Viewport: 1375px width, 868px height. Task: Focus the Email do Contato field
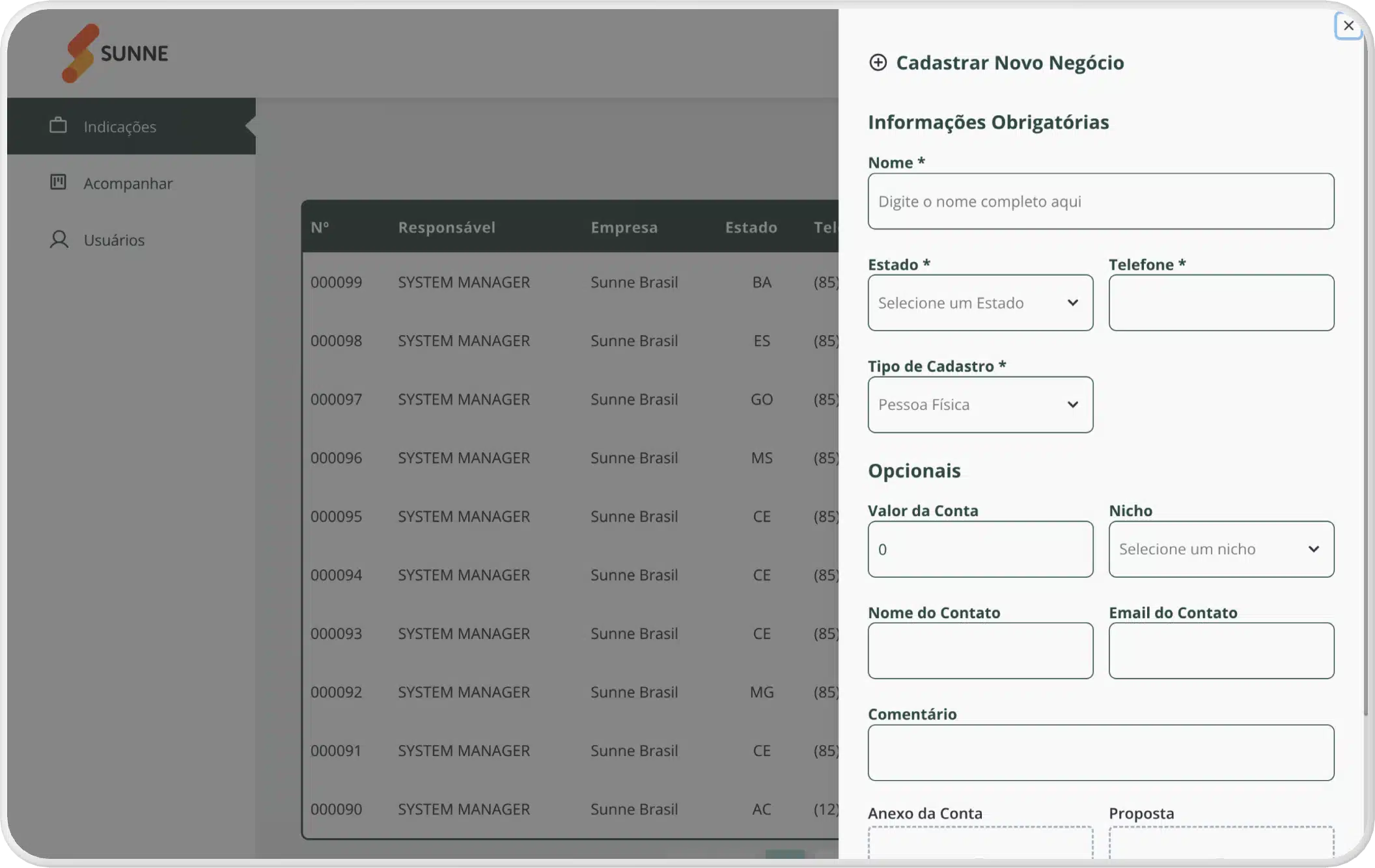[x=1221, y=651]
